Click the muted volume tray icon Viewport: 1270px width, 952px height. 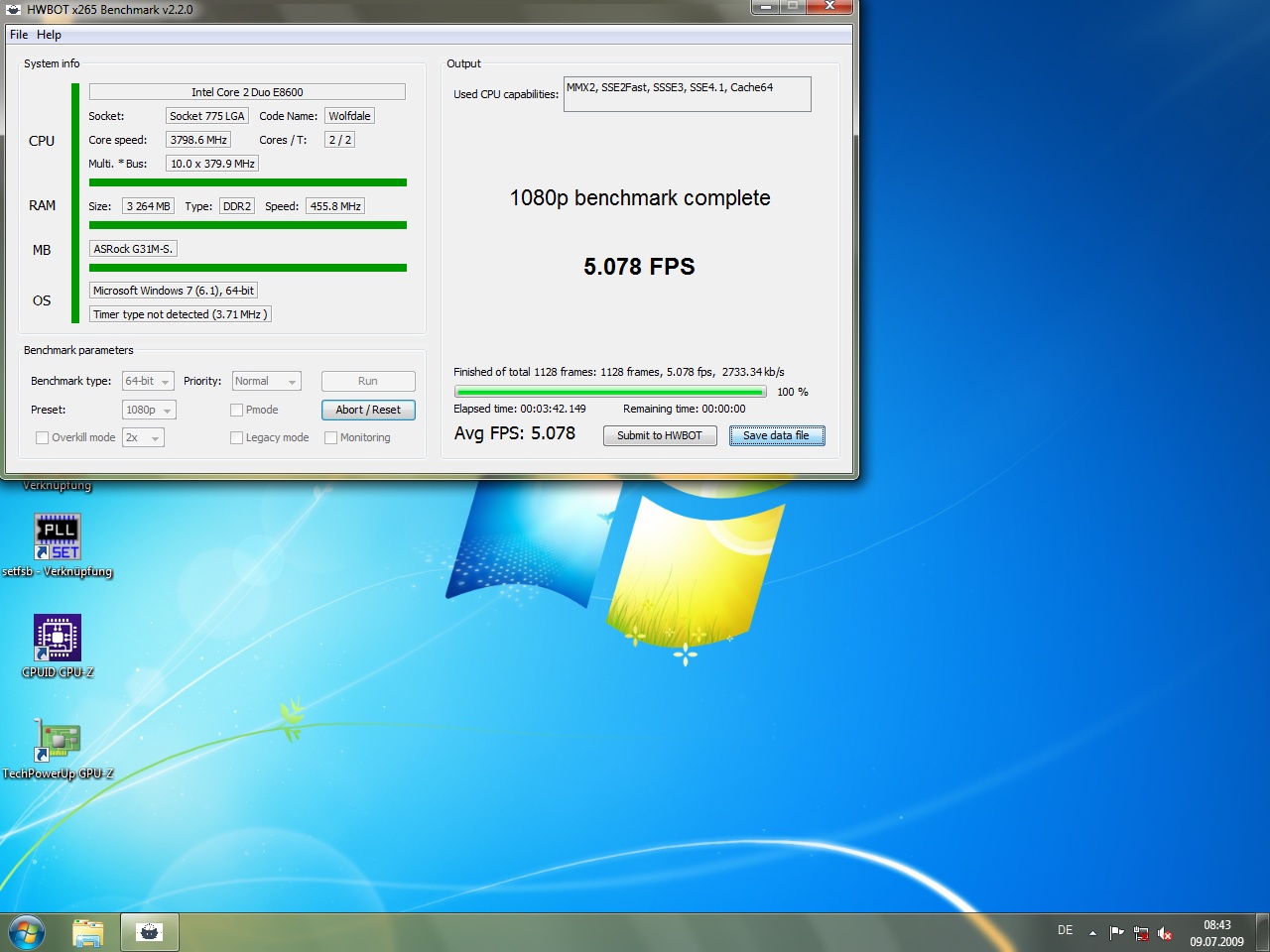click(x=1166, y=932)
